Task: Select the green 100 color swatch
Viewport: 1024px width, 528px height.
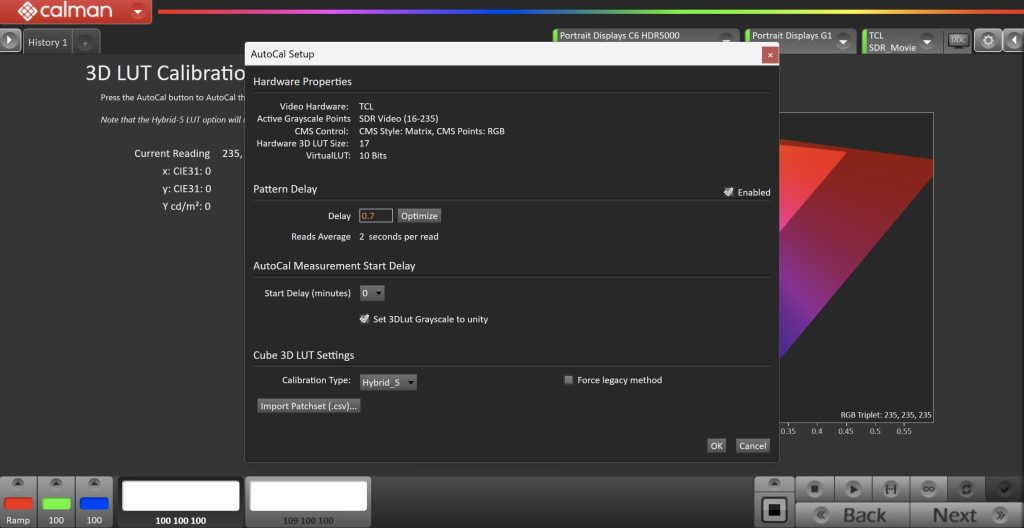Action: pyautogui.click(x=56, y=503)
